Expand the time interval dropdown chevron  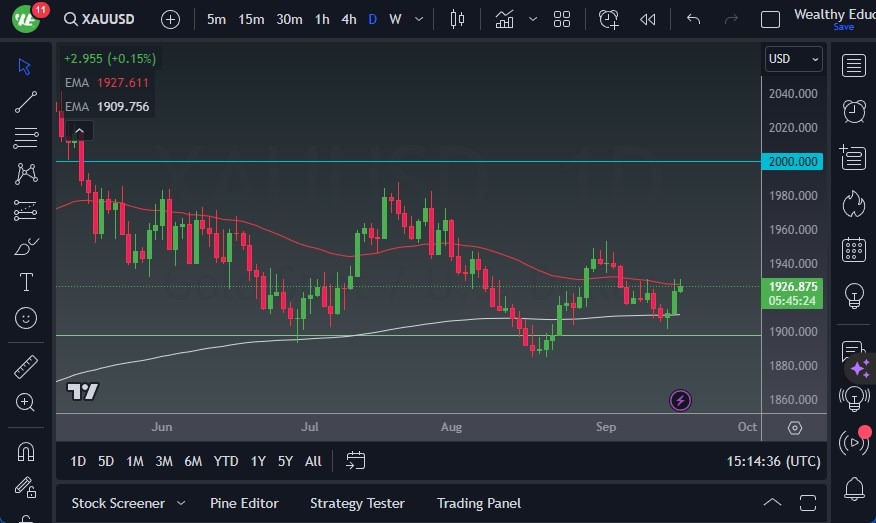coord(417,19)
